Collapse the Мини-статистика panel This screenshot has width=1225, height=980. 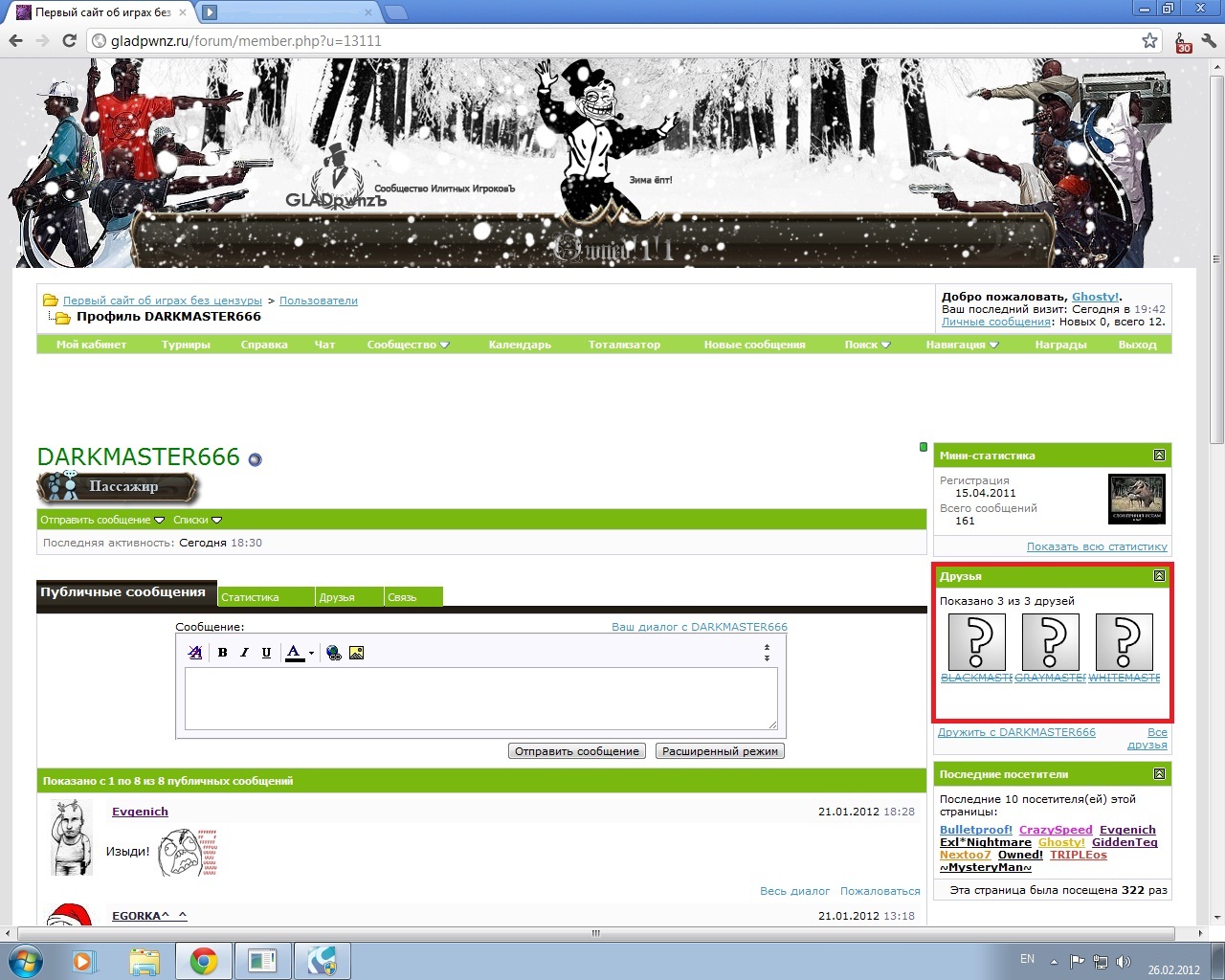(1159, 456)
